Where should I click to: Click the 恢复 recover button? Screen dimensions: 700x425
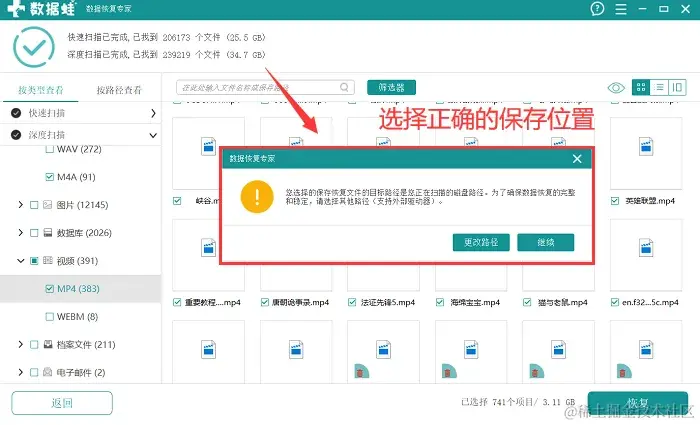tap(638, 404)
